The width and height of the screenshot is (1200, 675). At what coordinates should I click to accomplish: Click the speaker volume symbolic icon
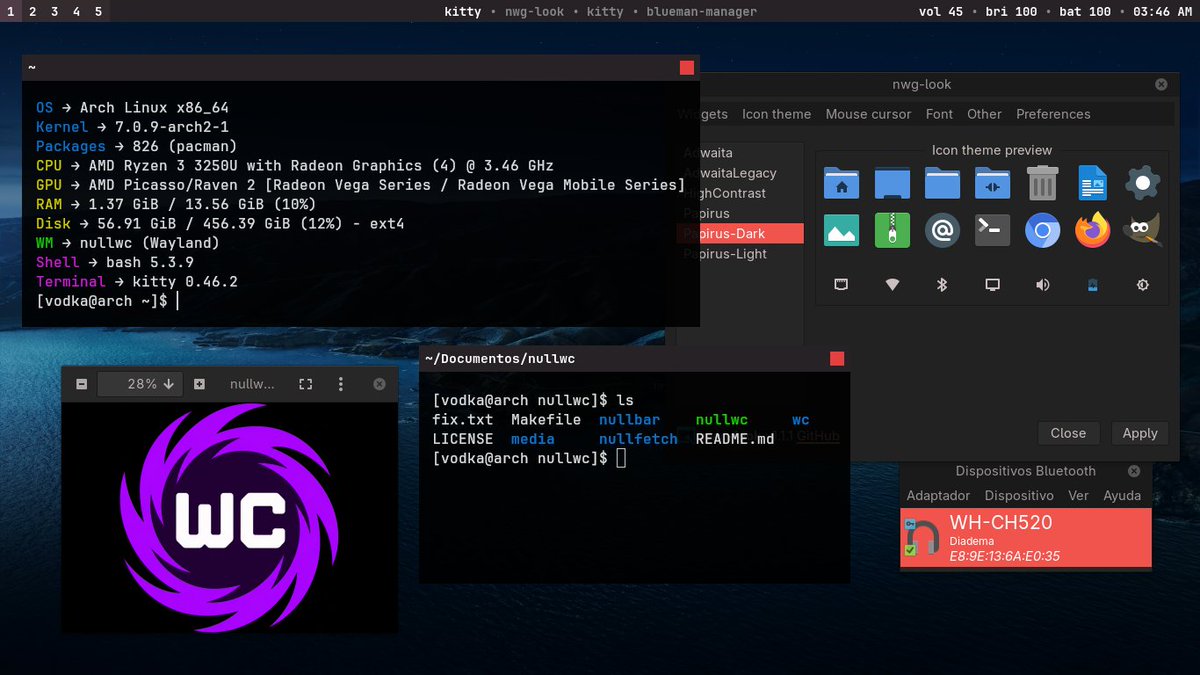(1042, 285)
